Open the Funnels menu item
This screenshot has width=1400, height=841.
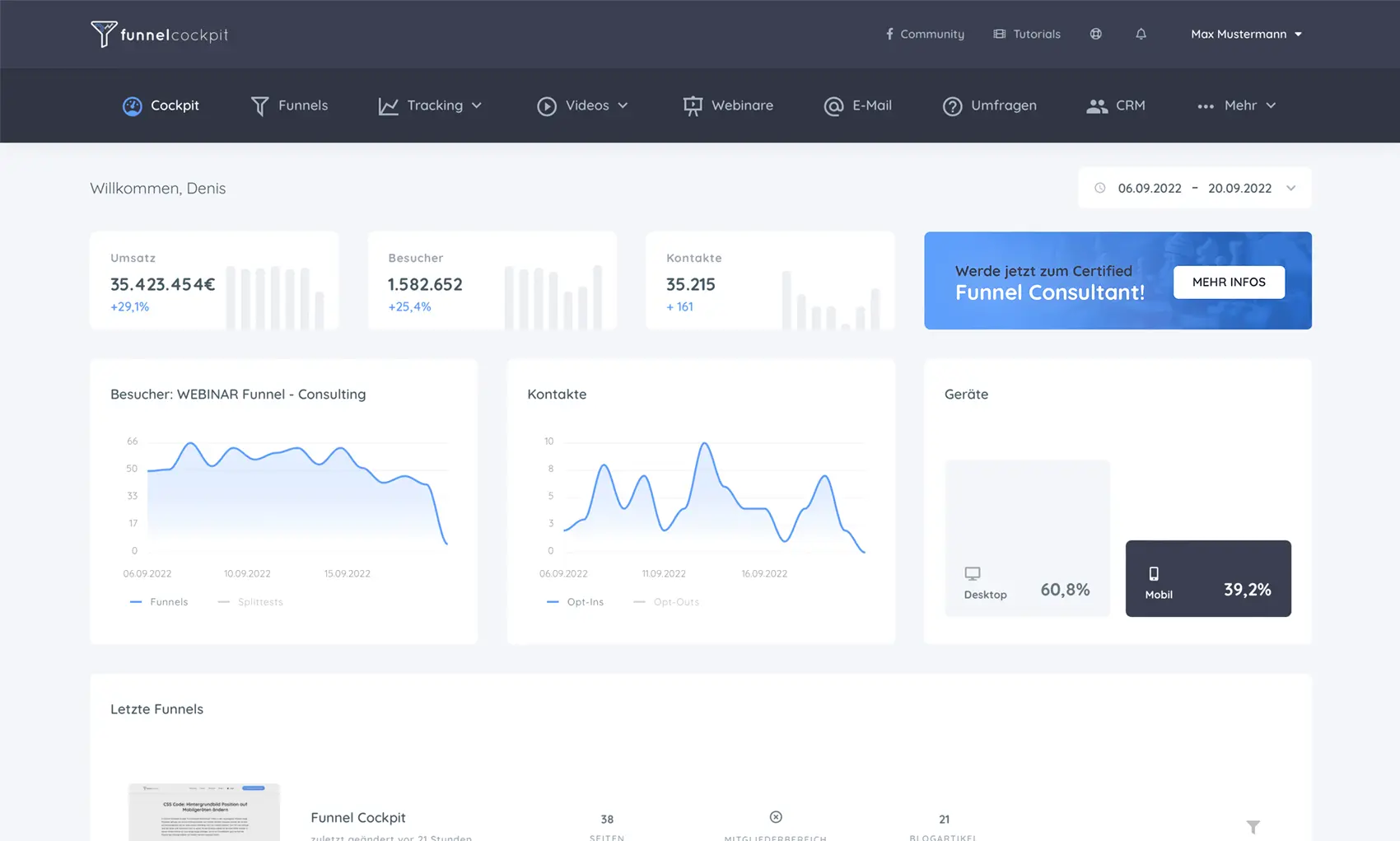(289, 105)
